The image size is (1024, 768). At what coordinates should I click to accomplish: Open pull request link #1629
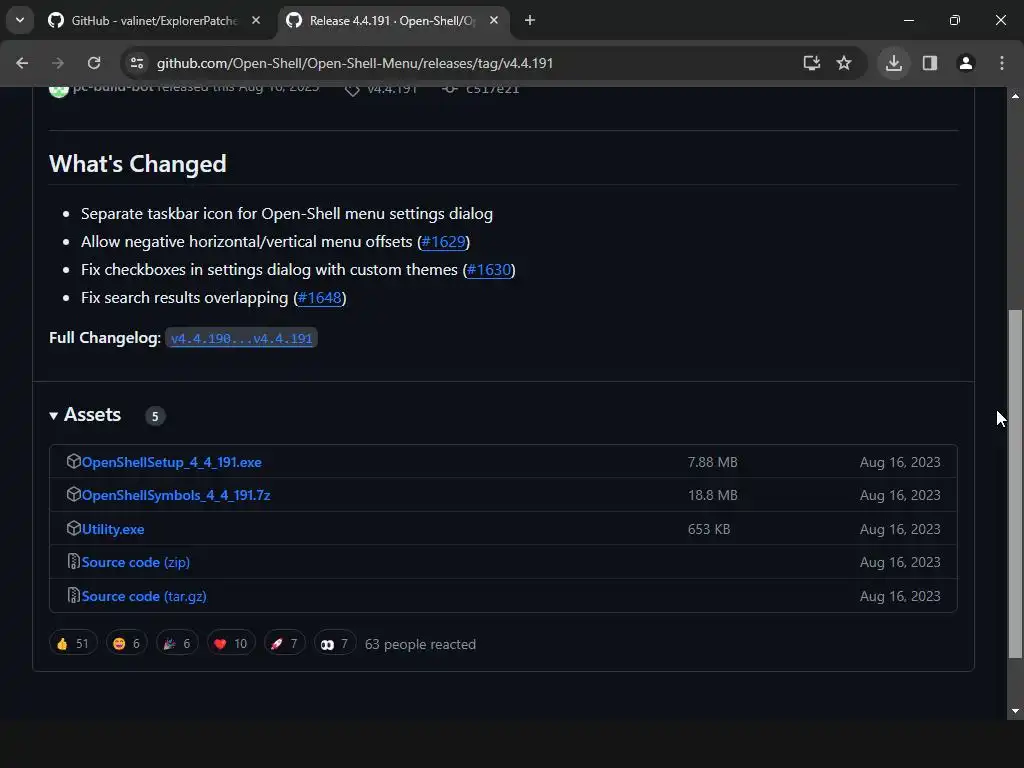pyautogui.click(x=443, y=242)
